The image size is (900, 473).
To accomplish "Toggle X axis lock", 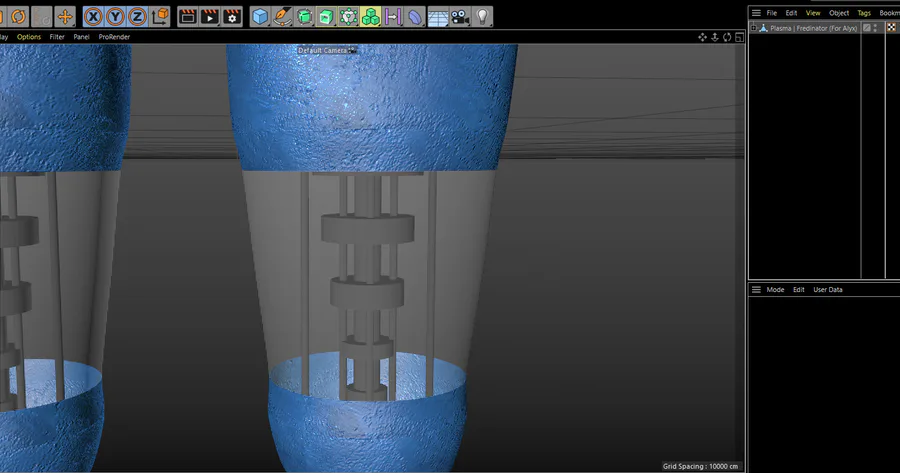I will (93, 17).
